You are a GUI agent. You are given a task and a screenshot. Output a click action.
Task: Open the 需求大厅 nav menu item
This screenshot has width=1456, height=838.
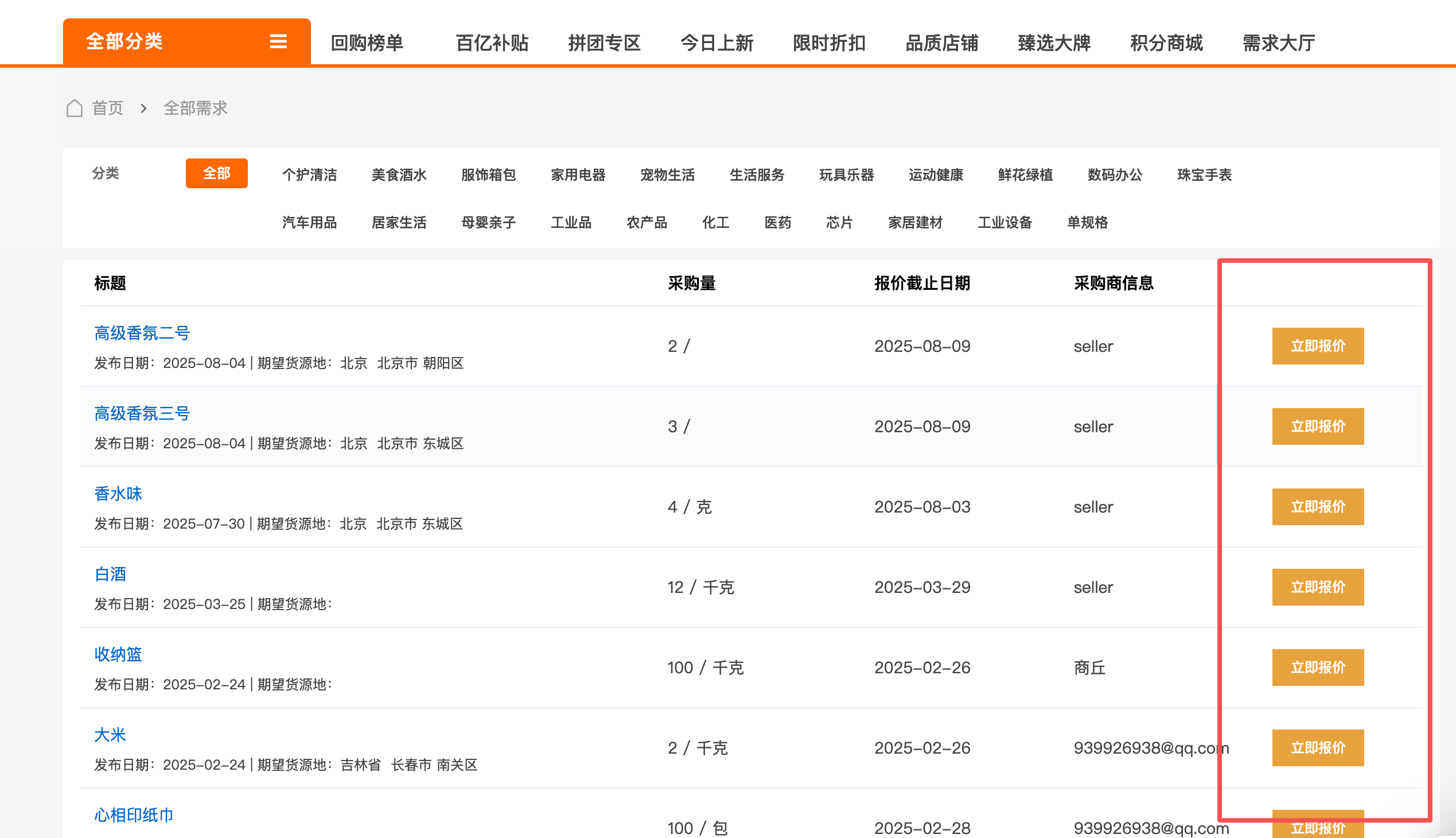tap(1278, 42)
